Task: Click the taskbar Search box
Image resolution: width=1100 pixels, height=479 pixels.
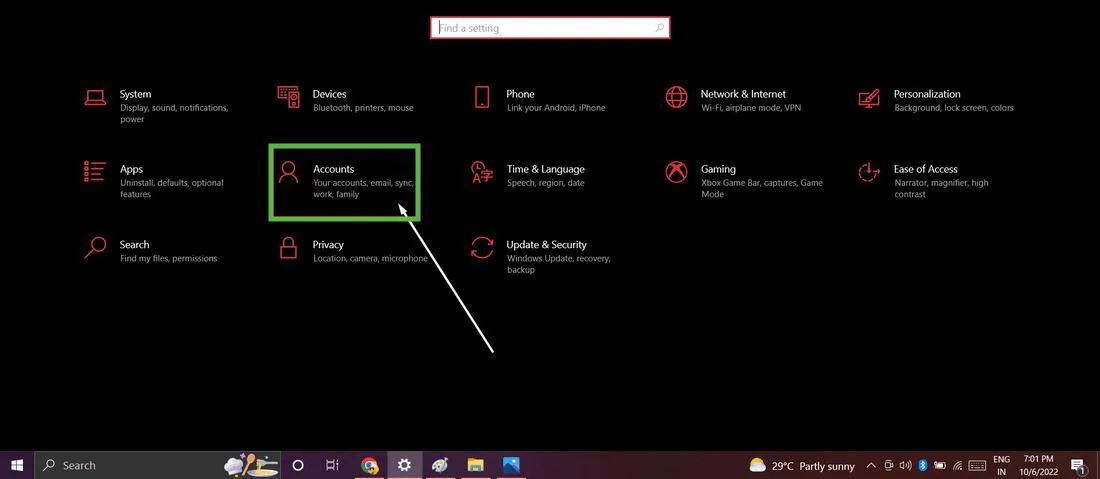Action: (157, 465)
